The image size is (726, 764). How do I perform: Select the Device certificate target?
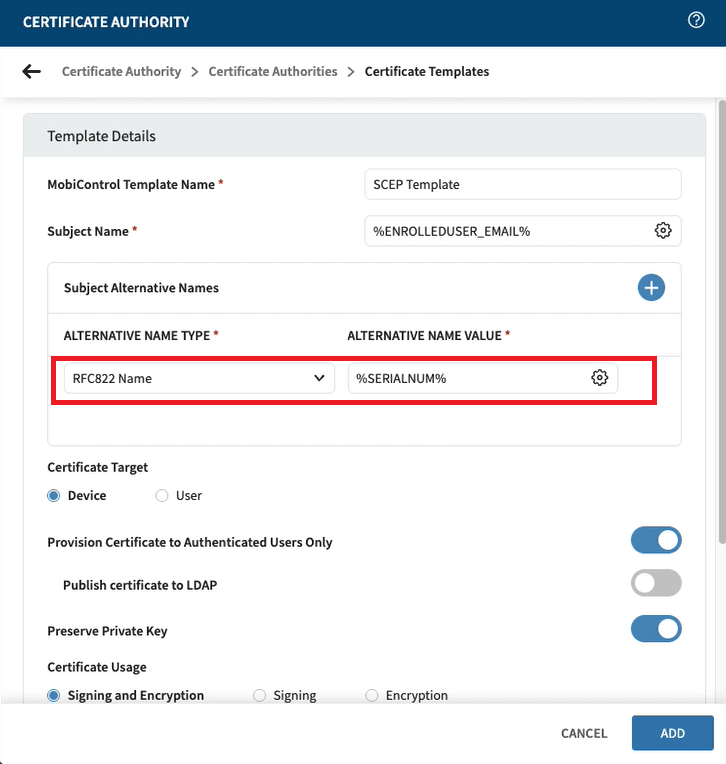(x=54, y=496)
